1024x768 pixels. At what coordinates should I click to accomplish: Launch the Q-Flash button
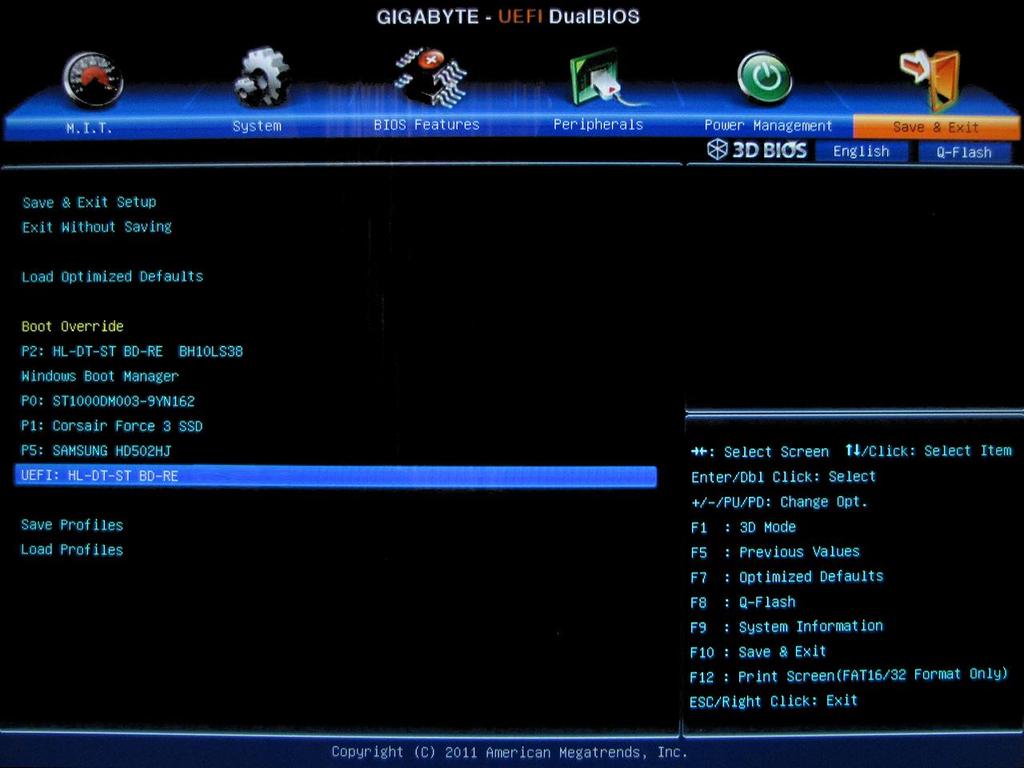point(964,152)
